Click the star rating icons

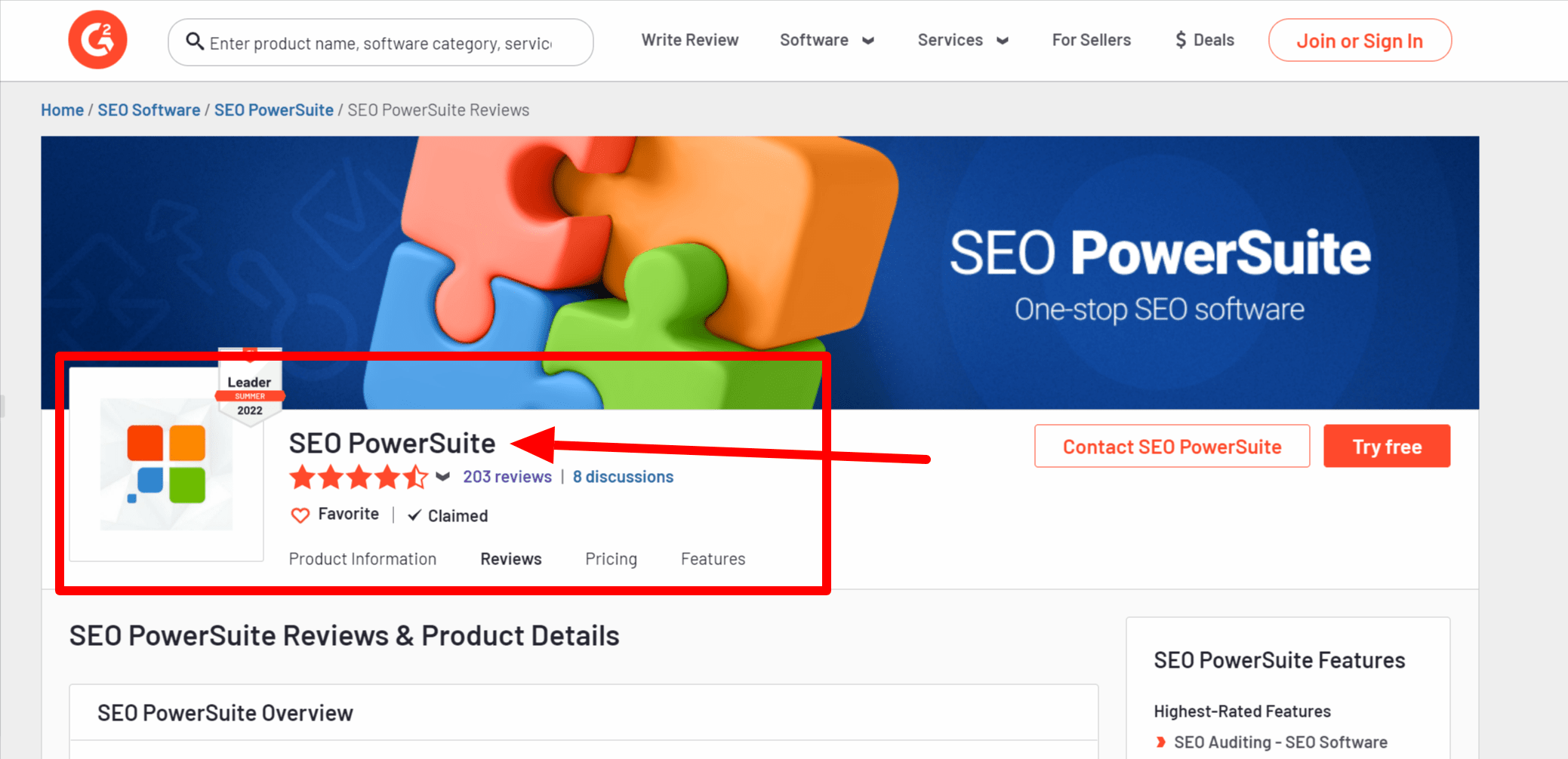click(x=359, y=477)
